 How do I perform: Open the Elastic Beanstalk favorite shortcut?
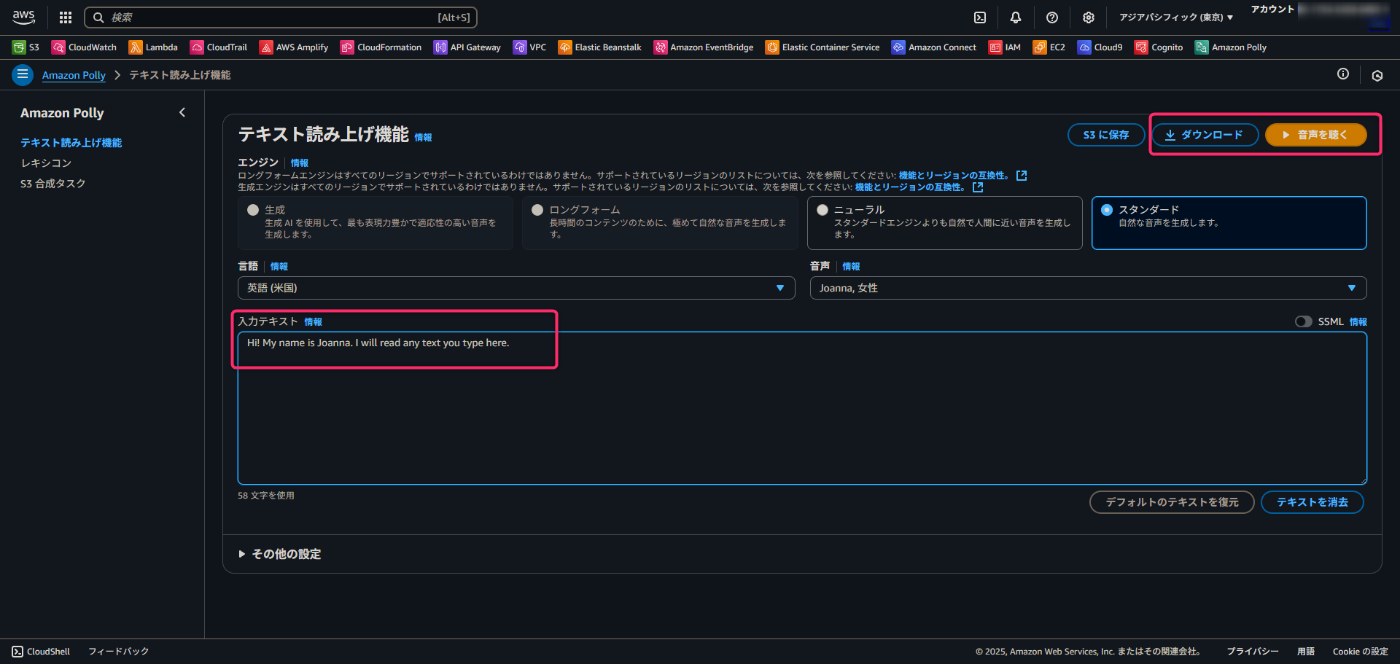click(601, 47)
